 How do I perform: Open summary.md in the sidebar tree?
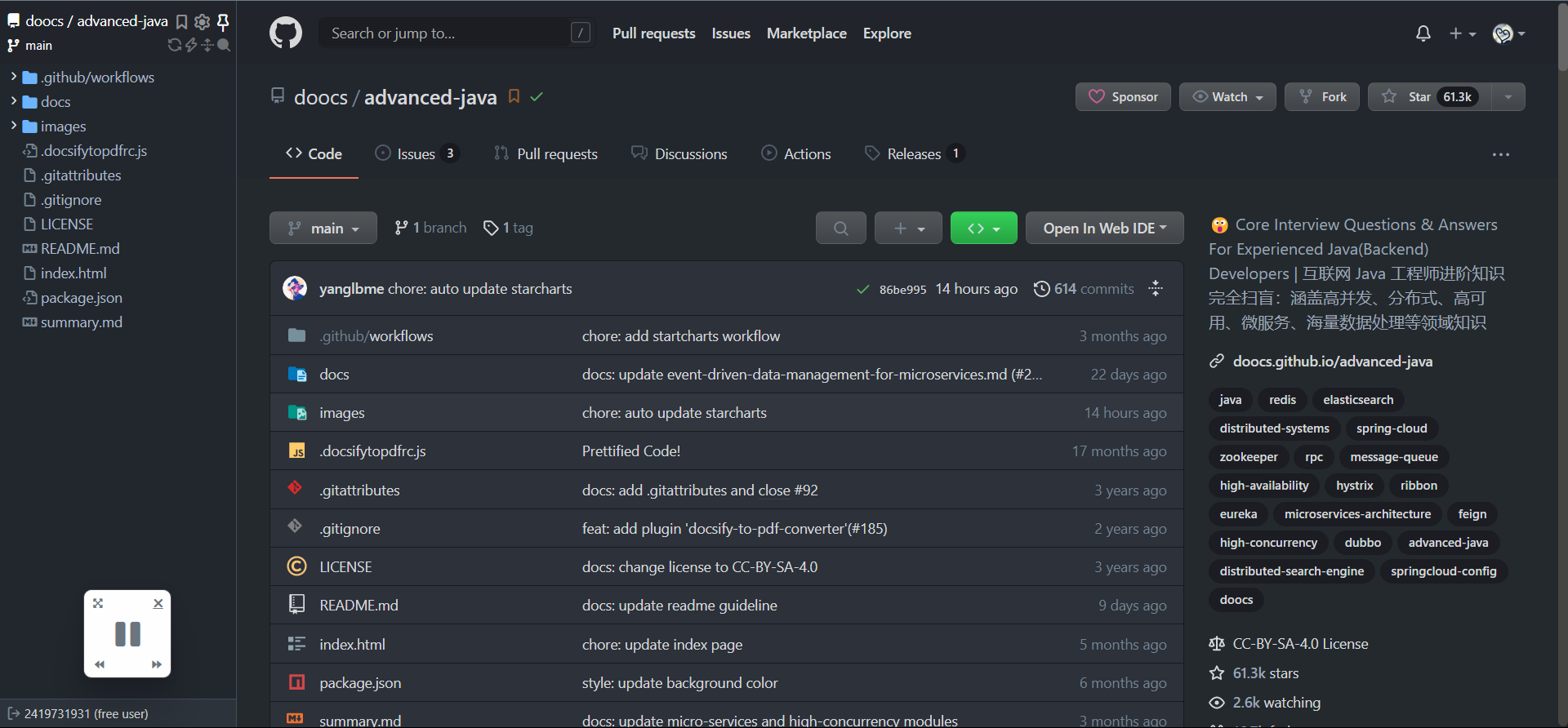(x=82, y=322)
